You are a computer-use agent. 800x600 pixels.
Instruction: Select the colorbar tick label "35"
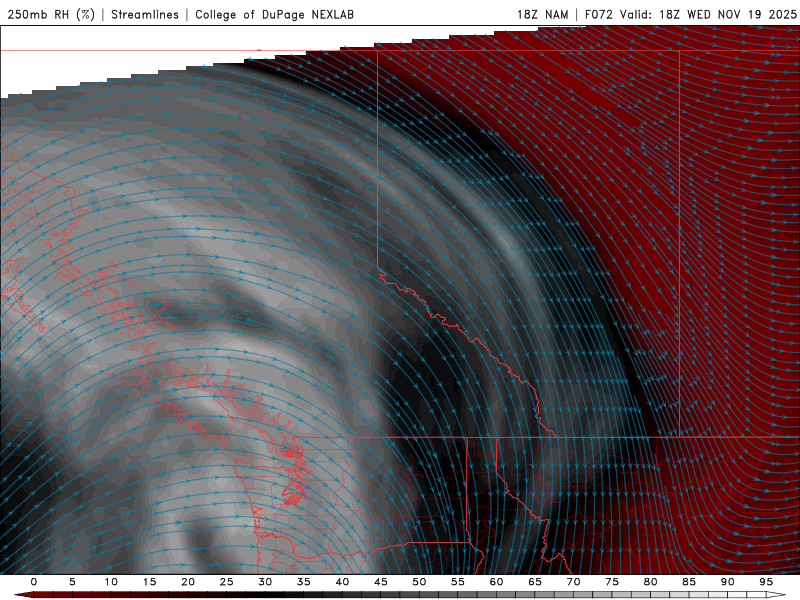tap(304, 582)
